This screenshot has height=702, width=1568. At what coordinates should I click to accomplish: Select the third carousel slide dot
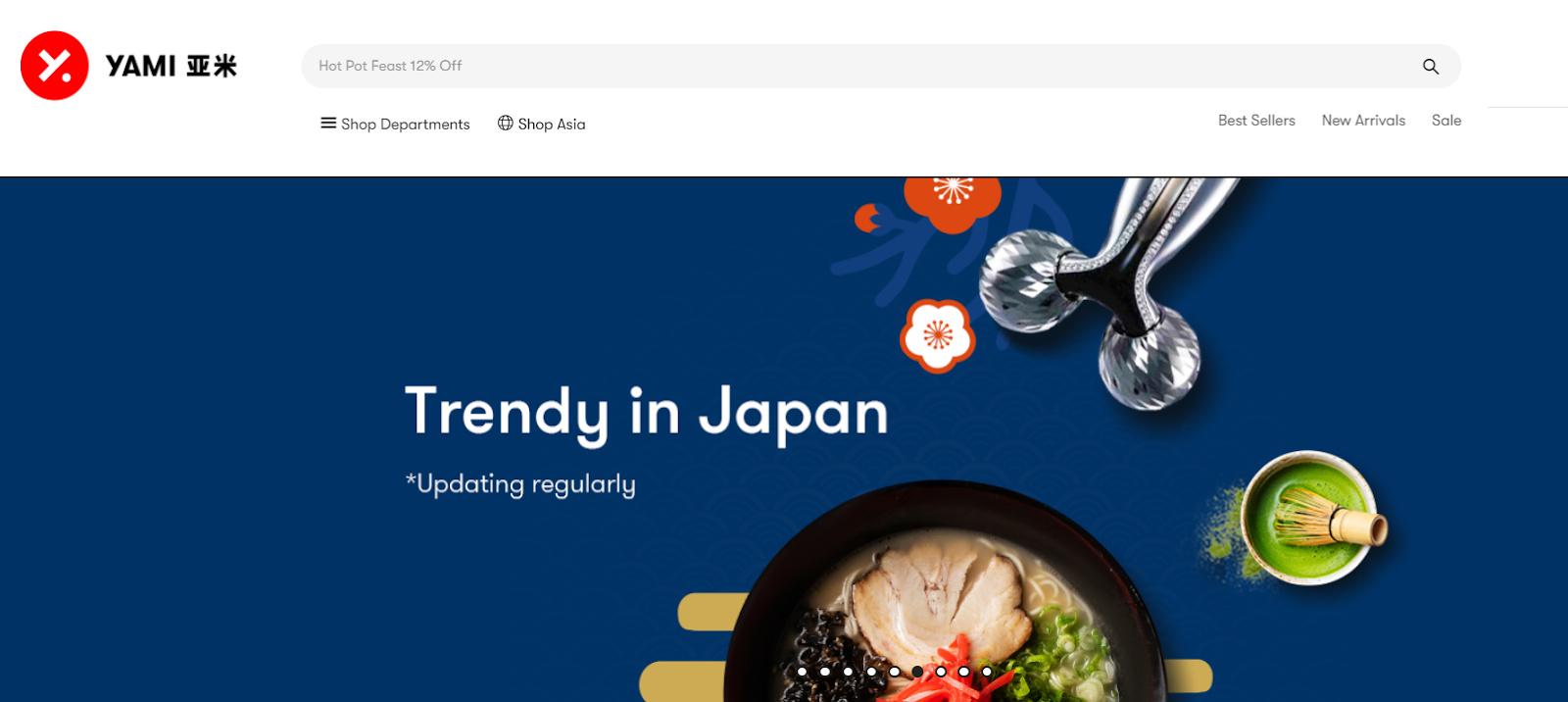pos(848,672)
